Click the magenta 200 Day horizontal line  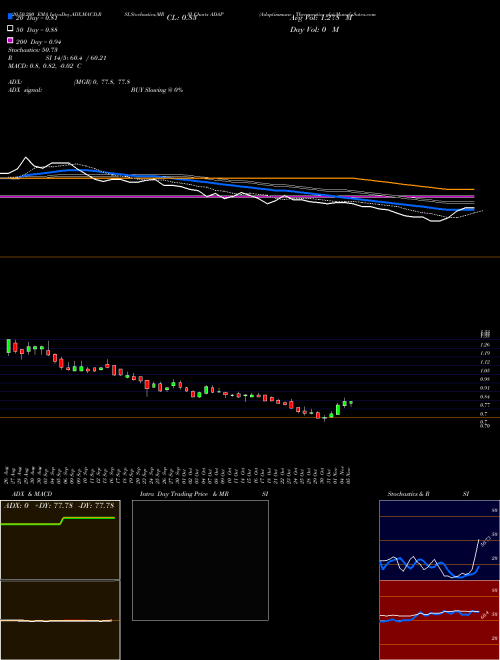[237, 196]
